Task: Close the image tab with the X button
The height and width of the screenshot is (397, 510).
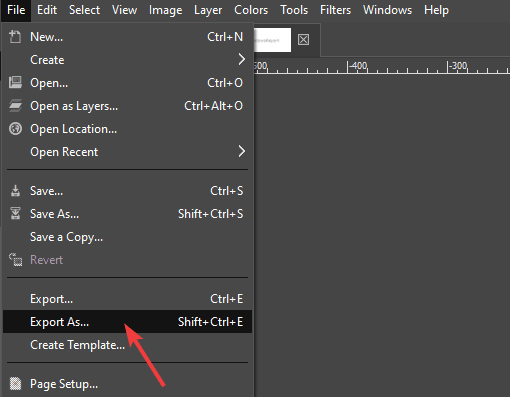Action: (303, 40)
